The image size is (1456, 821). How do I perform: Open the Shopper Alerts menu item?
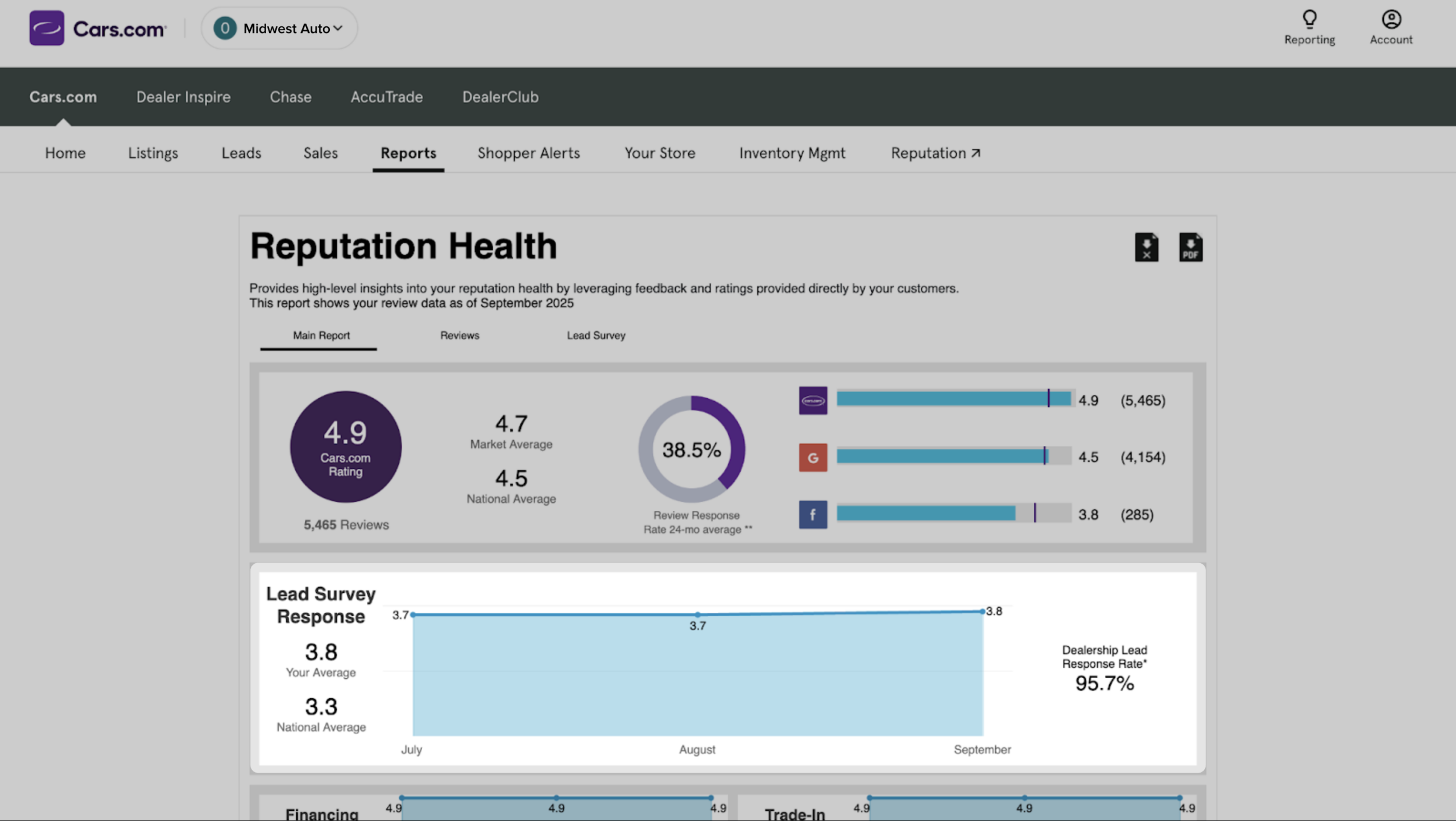(x=529, y=153)
